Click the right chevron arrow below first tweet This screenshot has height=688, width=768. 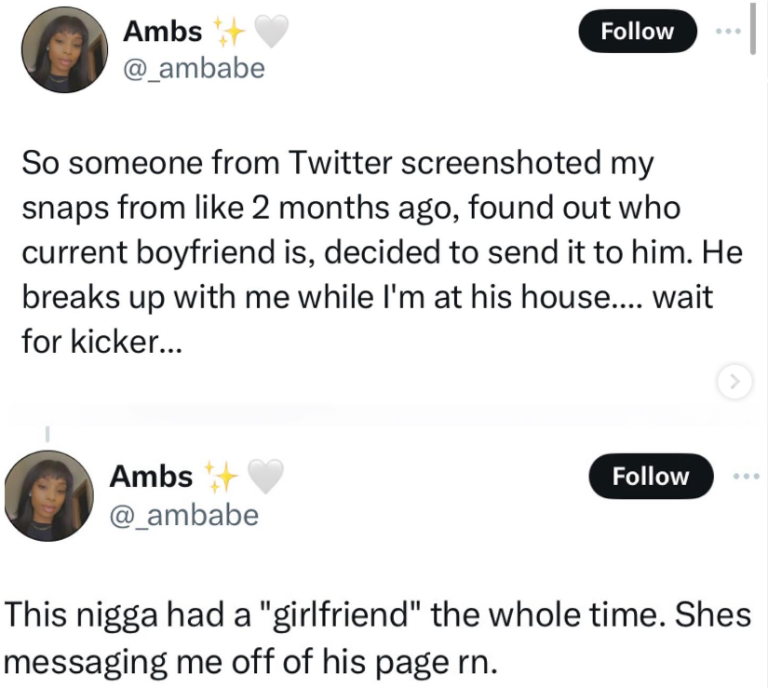[735, 379]
